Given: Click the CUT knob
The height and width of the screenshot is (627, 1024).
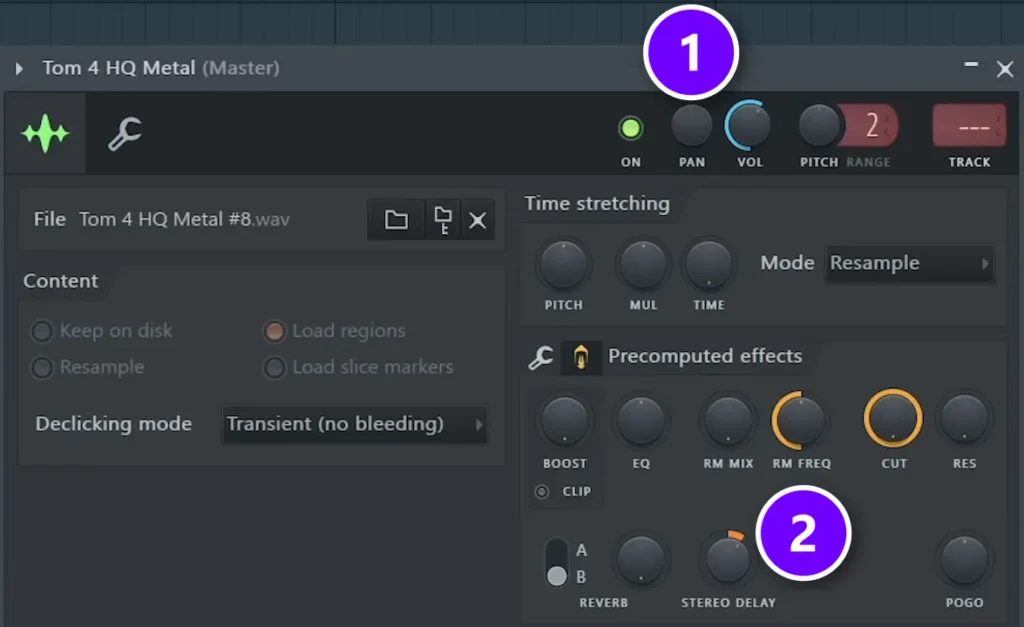Looking at the screenshot, I should click(893, 419).
